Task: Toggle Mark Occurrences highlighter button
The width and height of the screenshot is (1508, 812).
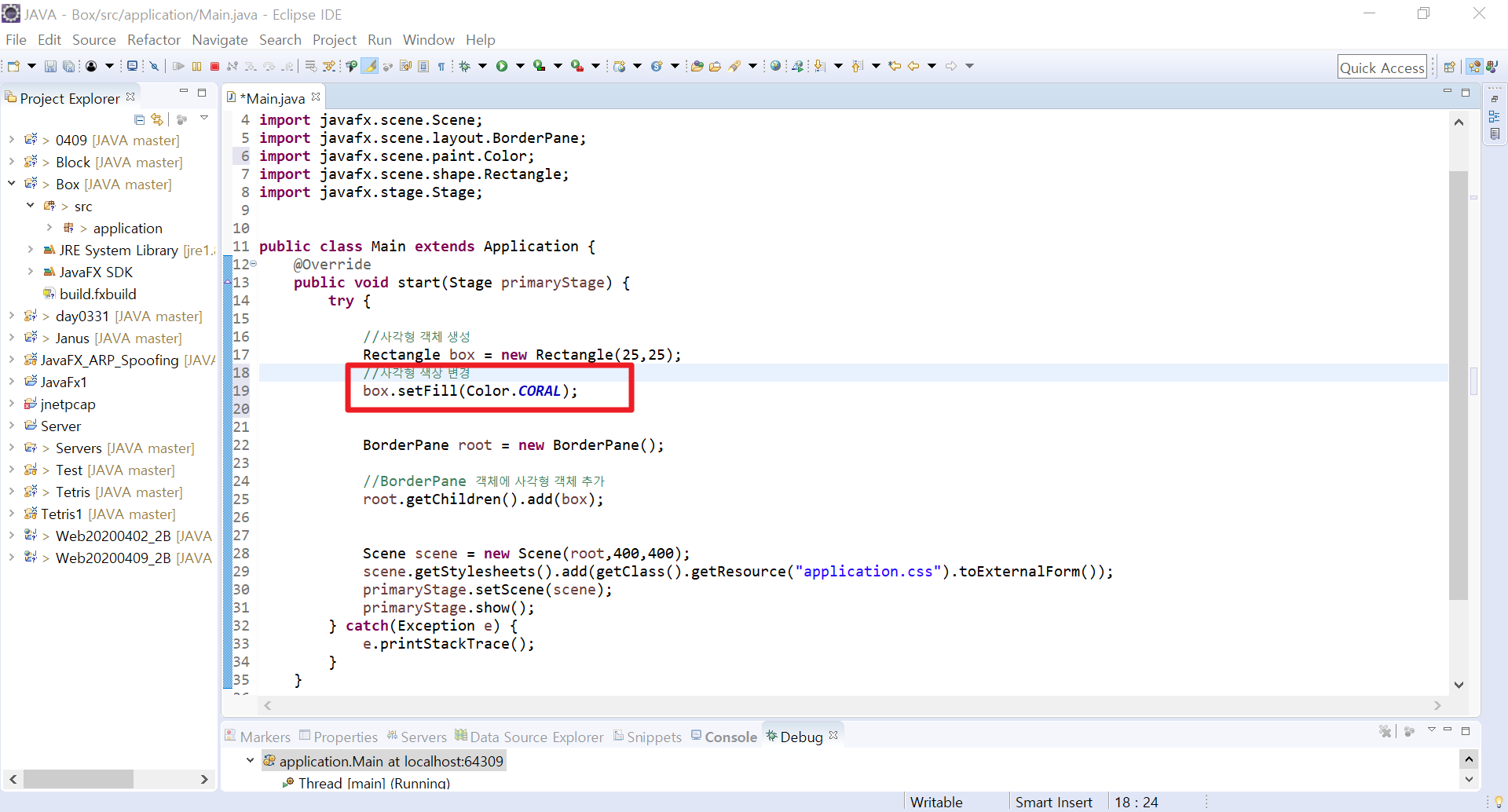Action: coord(369,67)
